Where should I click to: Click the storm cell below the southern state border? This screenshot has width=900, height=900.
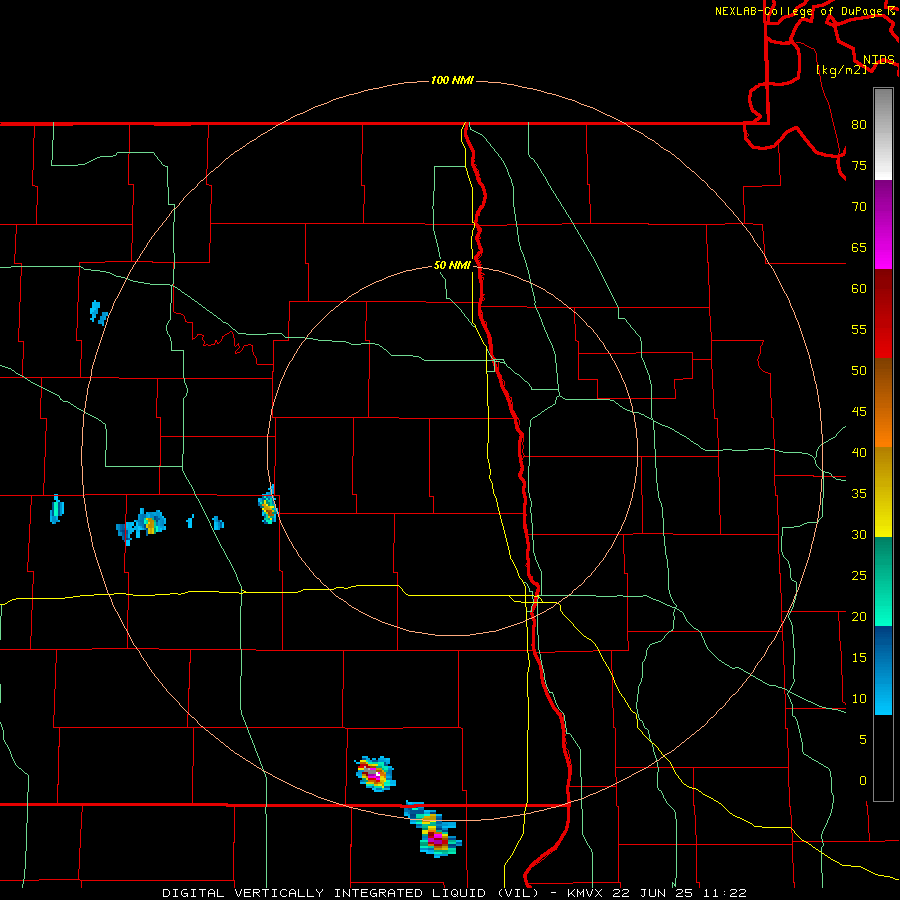click(x=433, y=830)
